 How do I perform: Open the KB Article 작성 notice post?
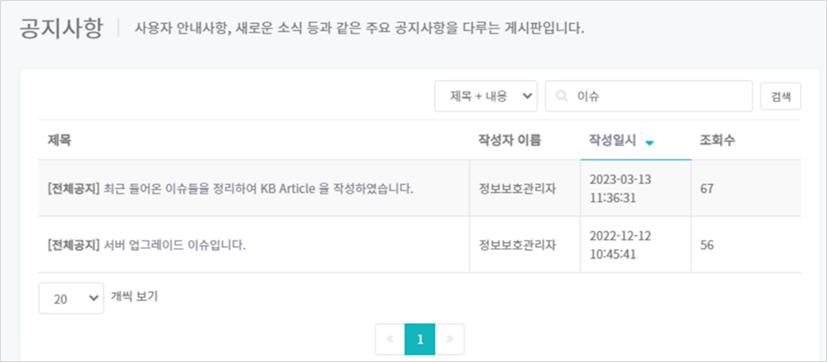coord(230,188)
